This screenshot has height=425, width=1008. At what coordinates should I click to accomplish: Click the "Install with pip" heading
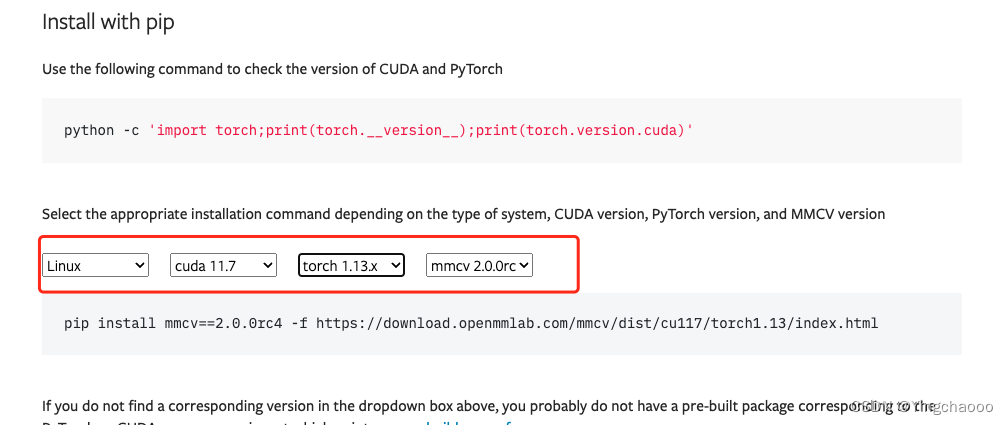click(x=108, y=22)
